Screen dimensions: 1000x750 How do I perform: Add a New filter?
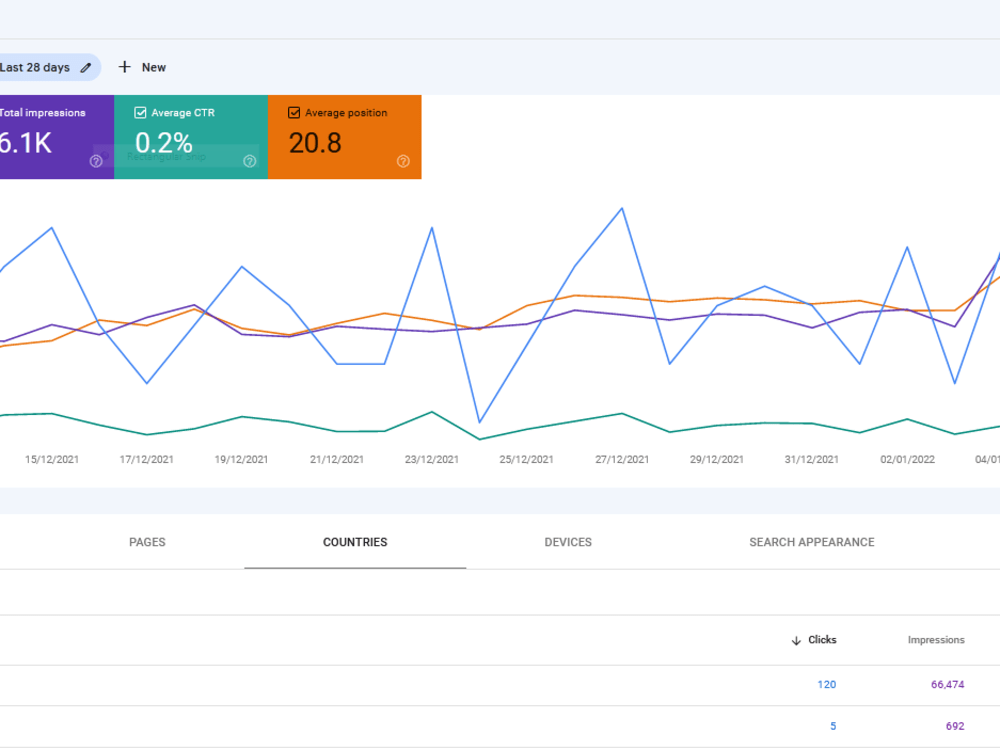(x=142, y=67)
